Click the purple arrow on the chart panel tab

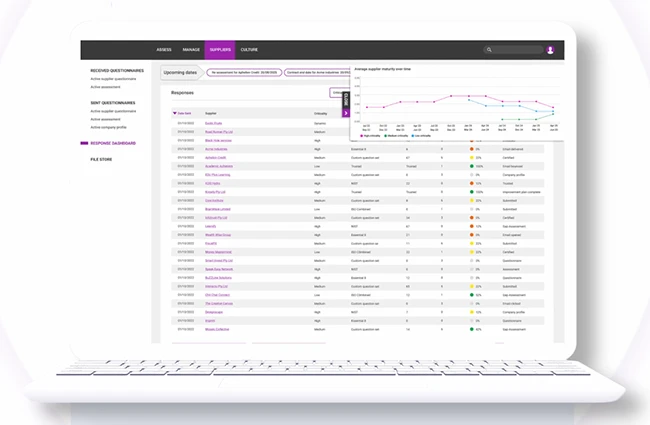click(346, 113)
